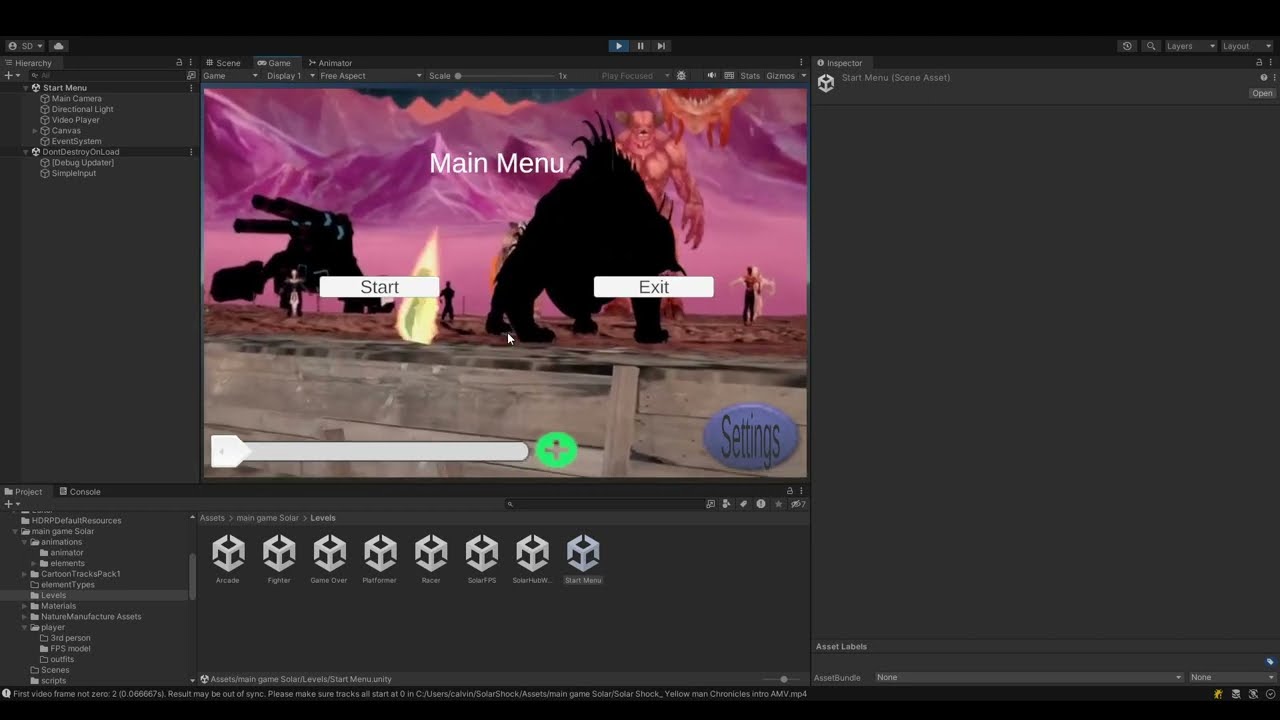Advance one frame using the Step button
1280x720 pixels.
click(661, 46)
